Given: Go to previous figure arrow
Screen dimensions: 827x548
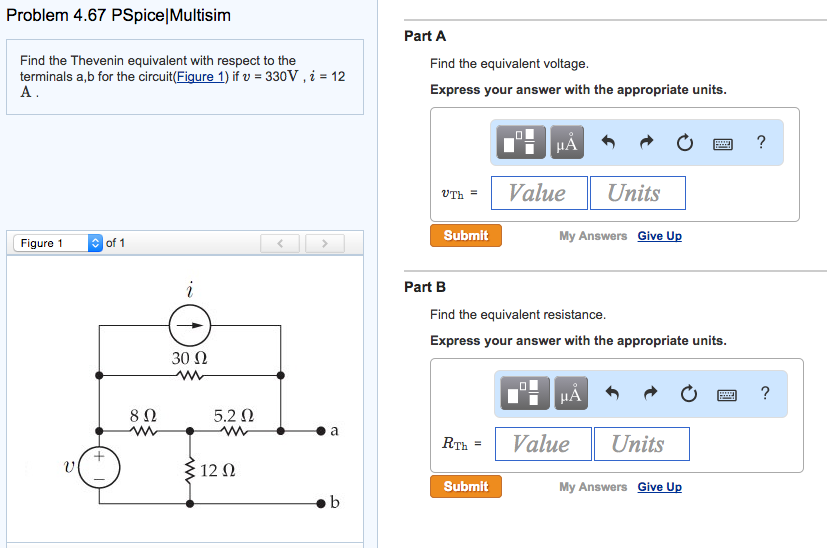Looking at the screenshot, I should (280, 243).
